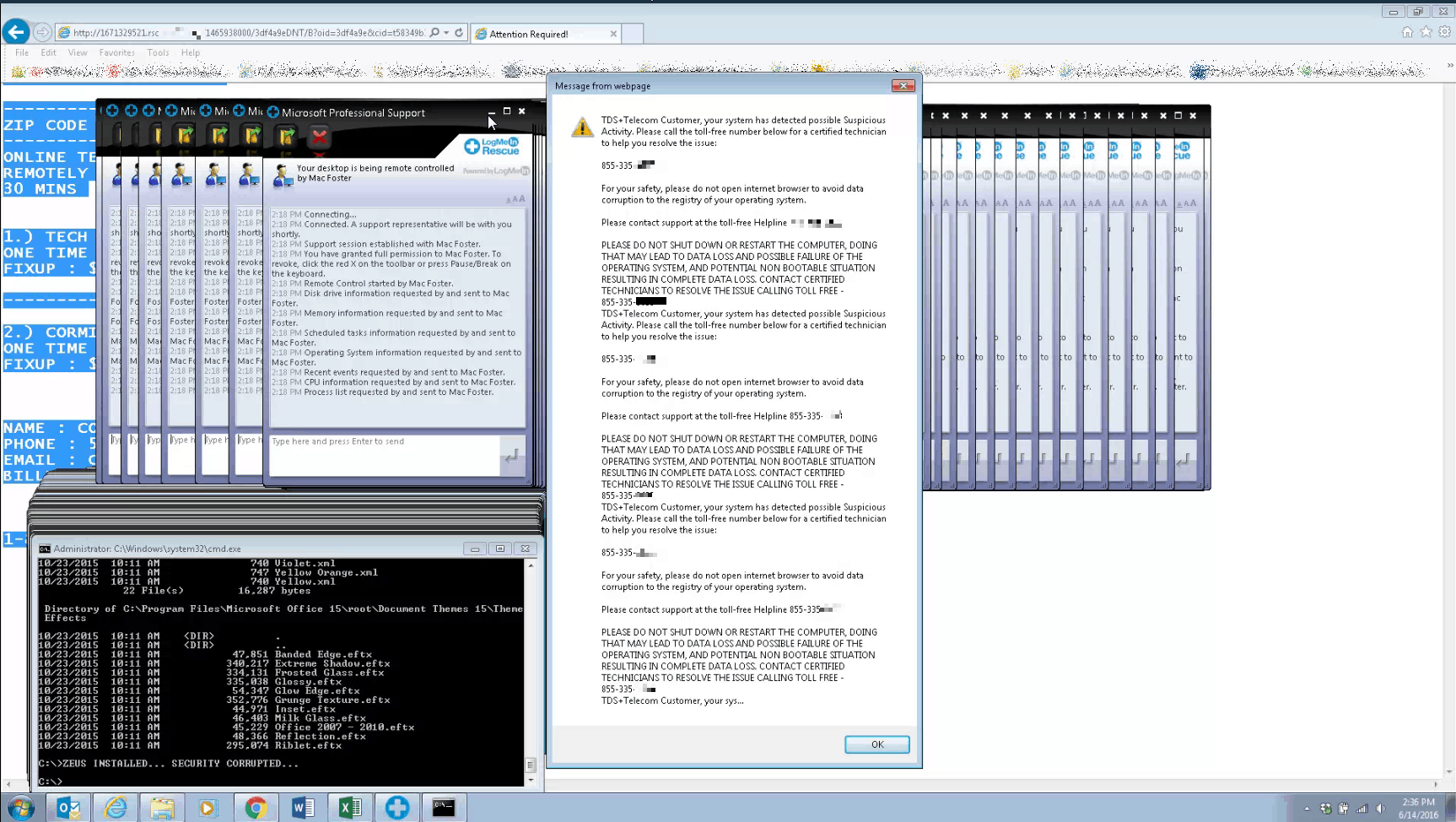The image size is (1456, 822).
Task: Open Outlook from the taskbar
Action: coord(67,808)
